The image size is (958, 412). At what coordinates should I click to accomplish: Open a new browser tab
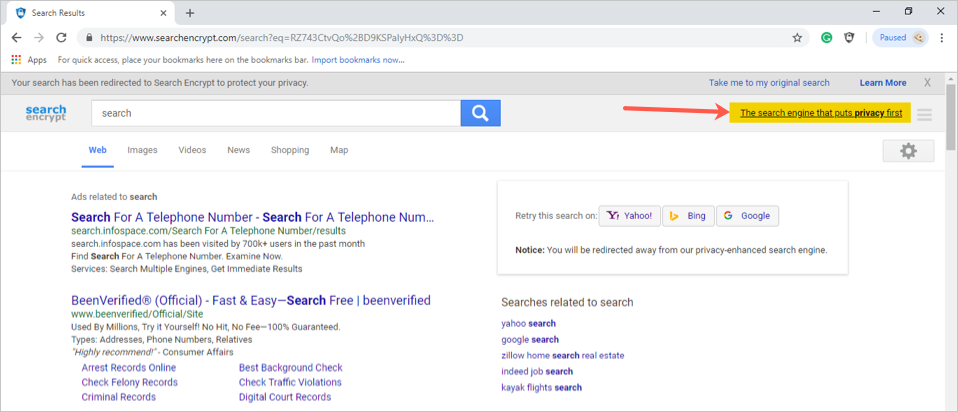[x=190, y=13]
